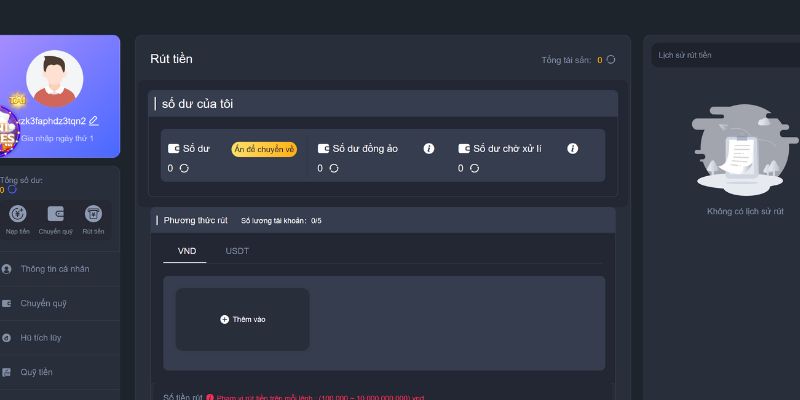Show info for Số dư đóng ảo
The height and width of the screenshot is (400, 800).
click(x=429, y=148)
